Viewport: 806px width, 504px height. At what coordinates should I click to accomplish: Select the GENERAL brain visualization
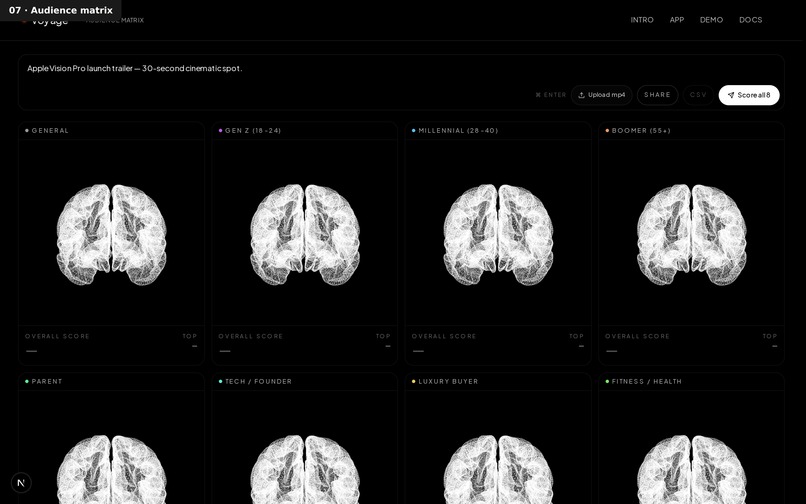pyautogui.click(x=112, y=235)
